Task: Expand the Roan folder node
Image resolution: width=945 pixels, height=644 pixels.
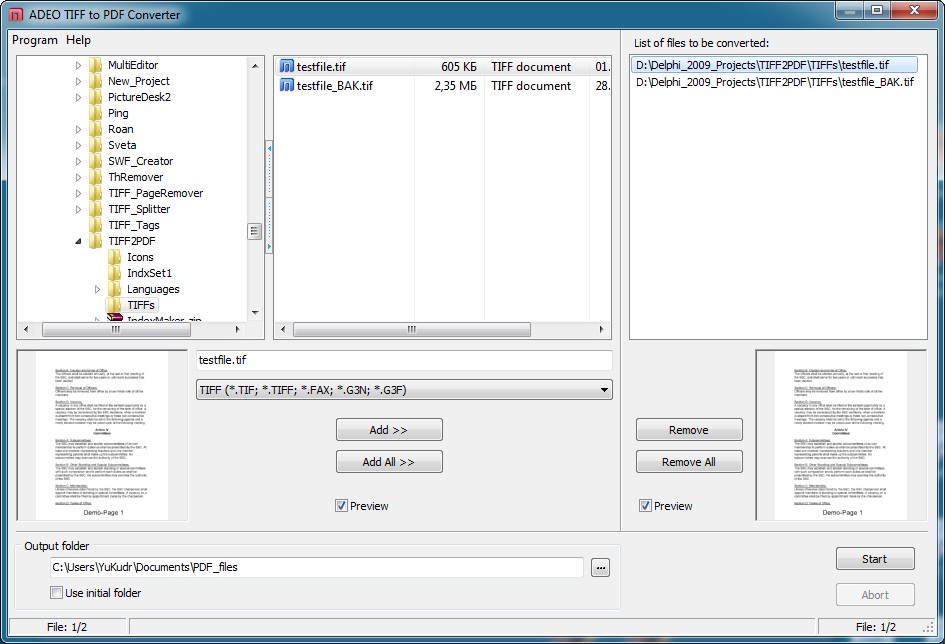Action: [78, 129]
